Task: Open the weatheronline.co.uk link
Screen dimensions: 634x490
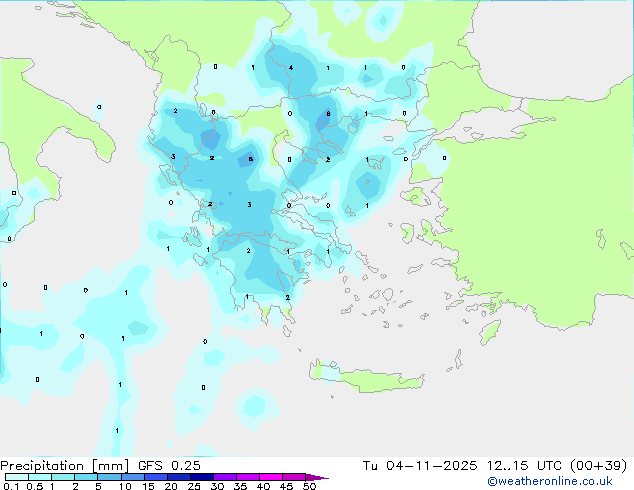Action: click(x=550, y=481)
